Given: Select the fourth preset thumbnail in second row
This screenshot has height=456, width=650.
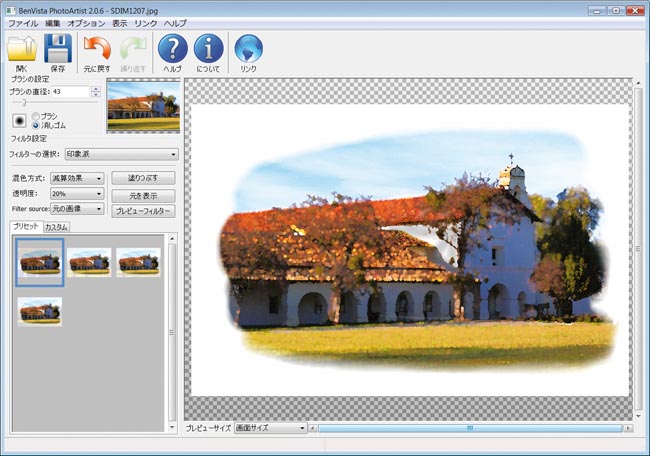Looking at the screenshot, I should [x=40, y=312].
